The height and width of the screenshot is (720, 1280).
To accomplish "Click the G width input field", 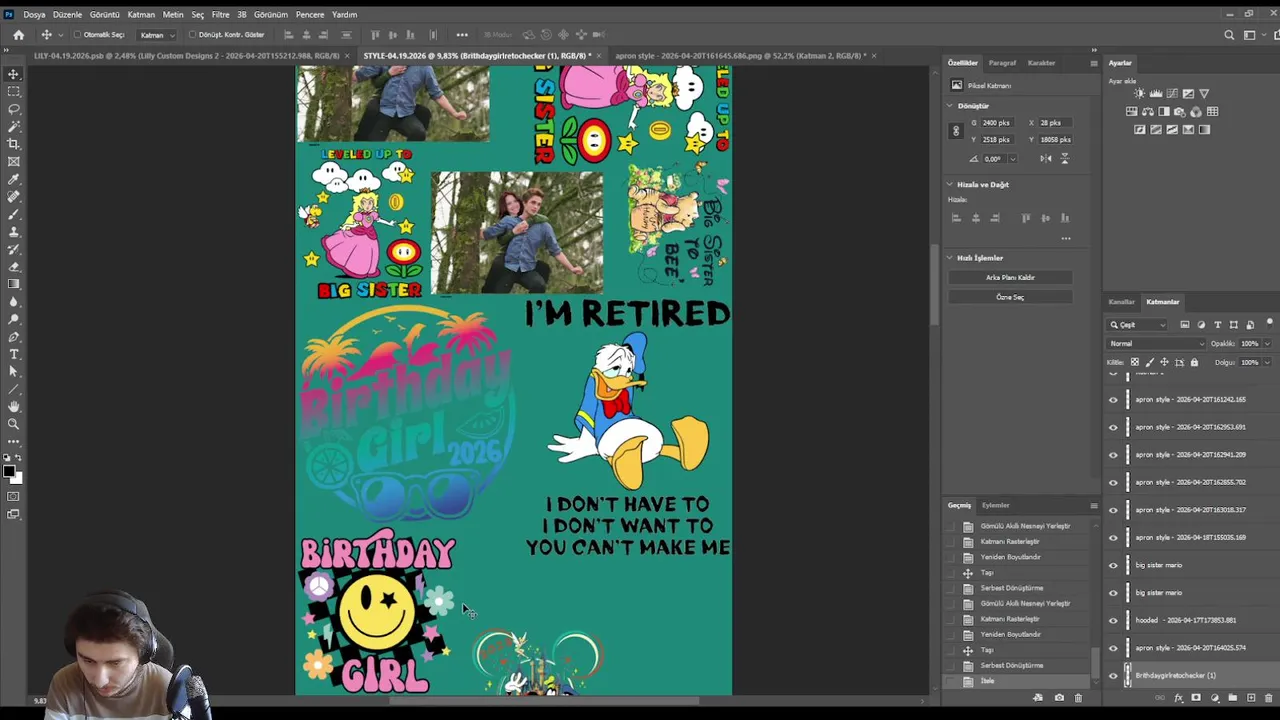I will 997,123.
